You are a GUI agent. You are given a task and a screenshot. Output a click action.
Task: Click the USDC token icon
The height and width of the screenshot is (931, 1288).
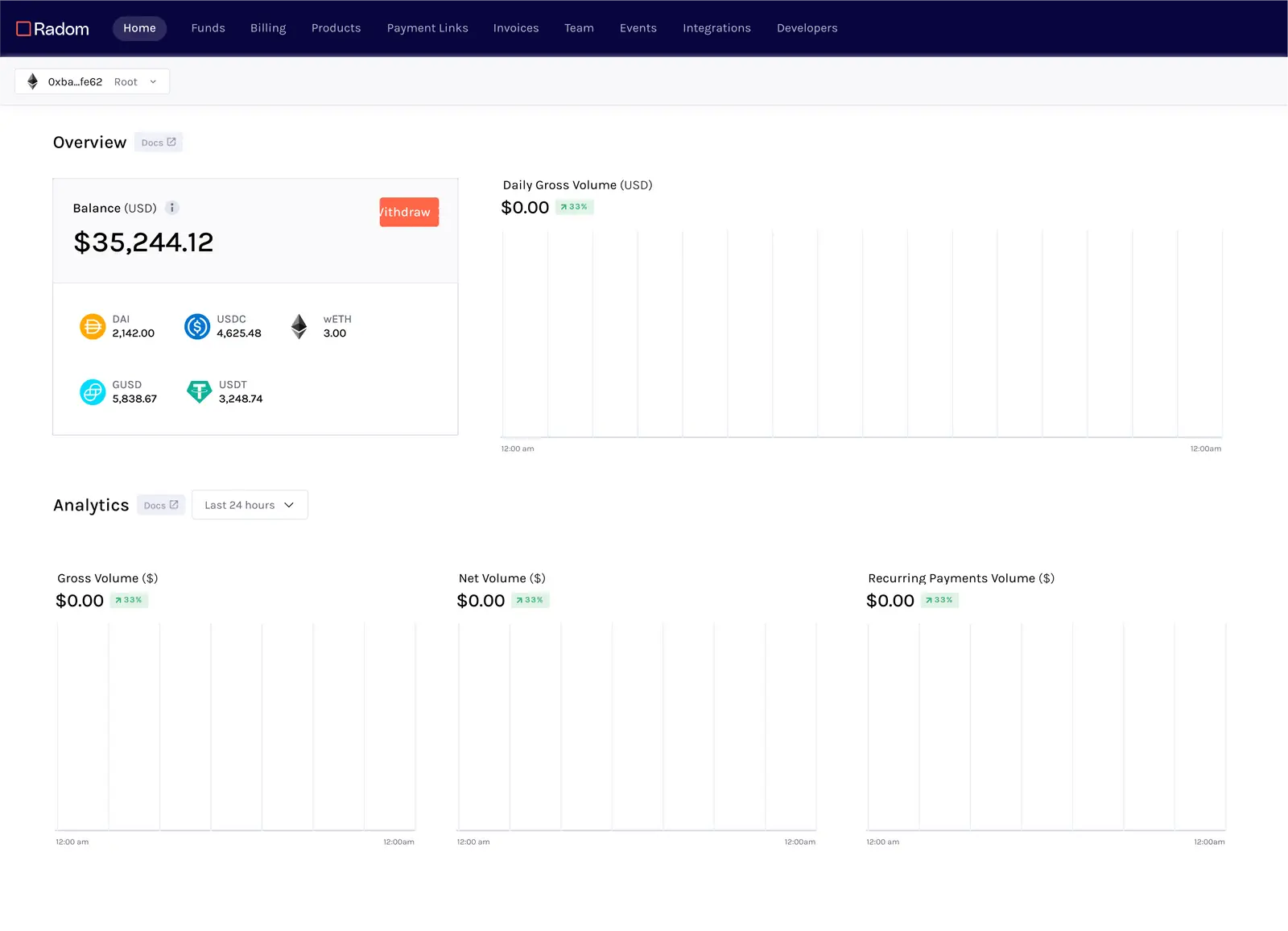197,327
